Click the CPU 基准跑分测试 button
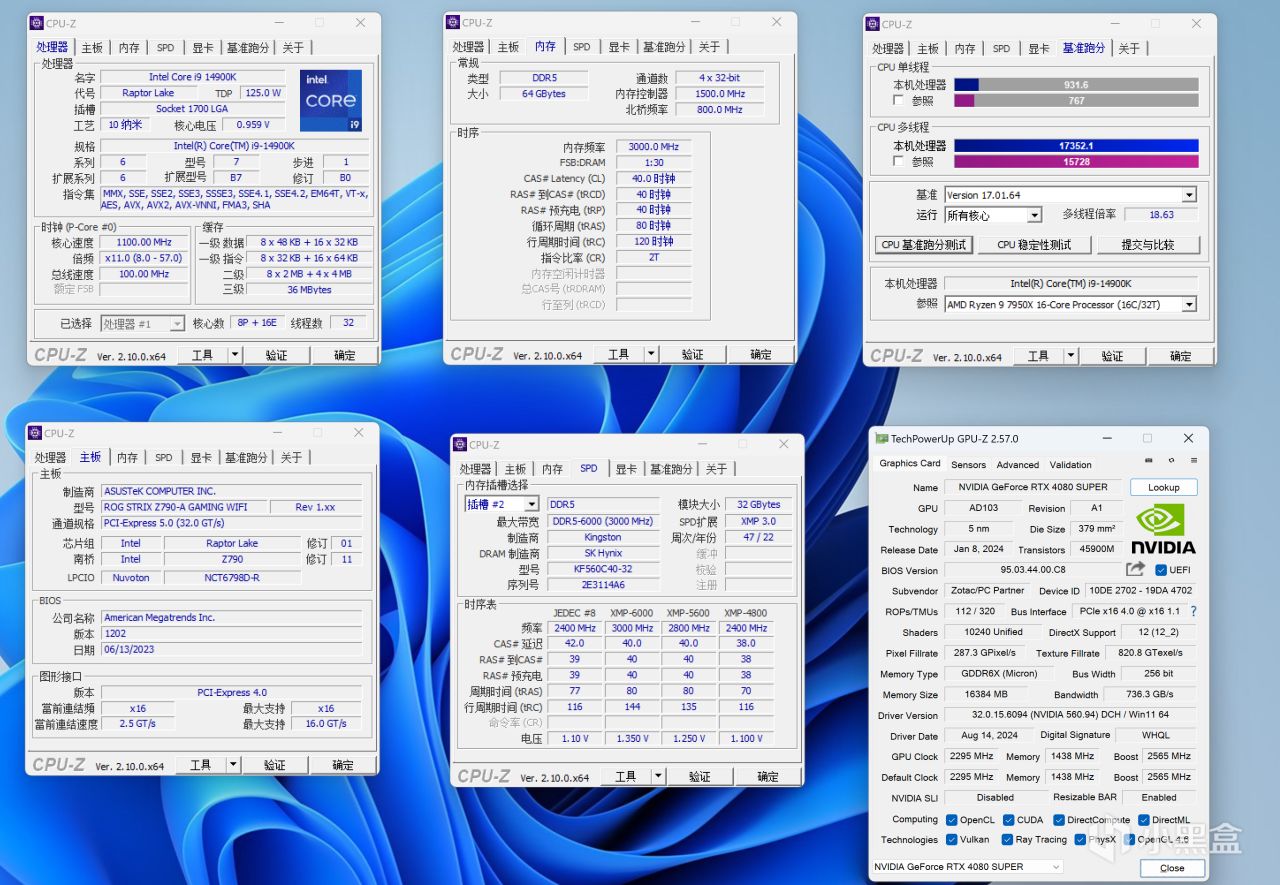 [922, 245]
